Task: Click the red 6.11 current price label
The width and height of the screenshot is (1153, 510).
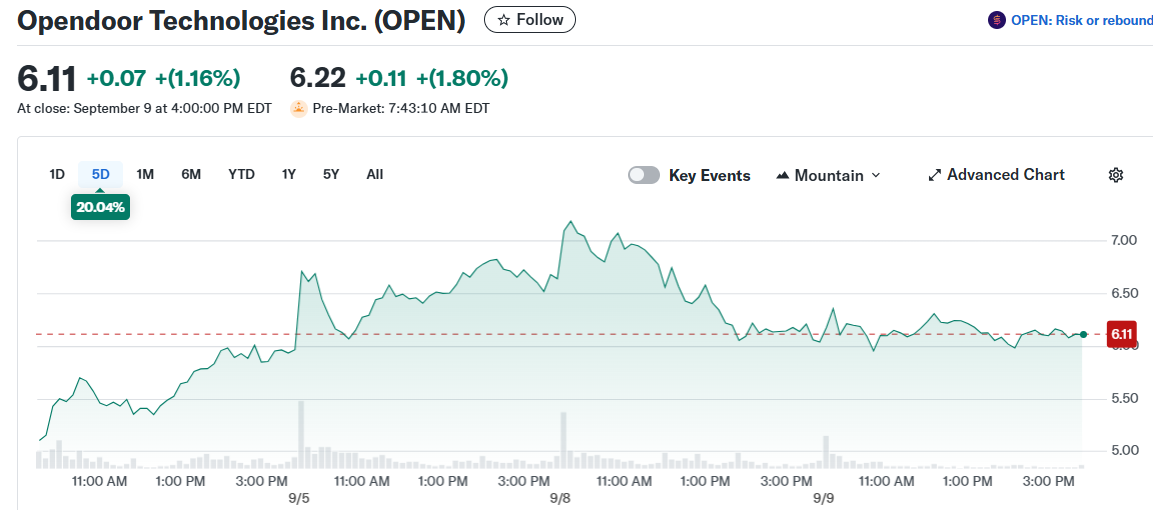Action: point(1121,334)
